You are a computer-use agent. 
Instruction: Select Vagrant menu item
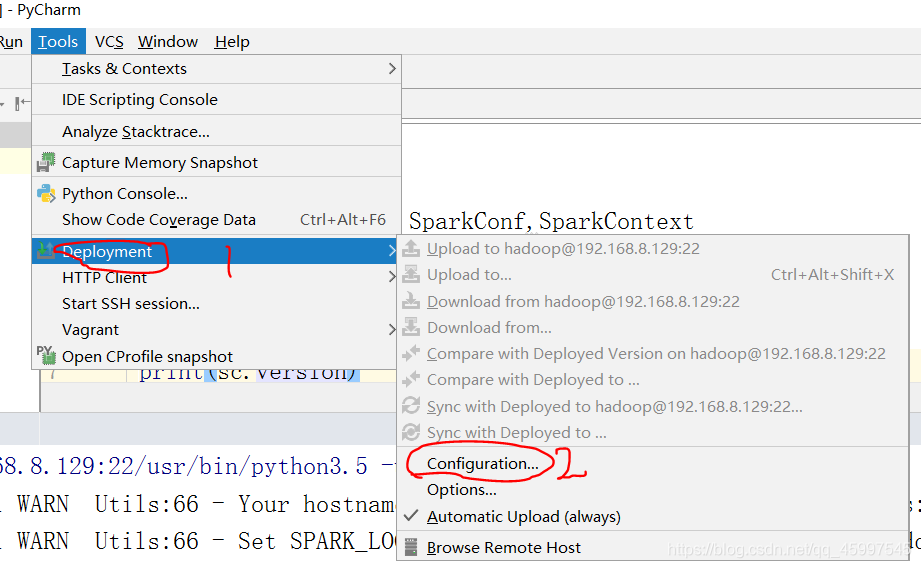[x=216, y=330]
